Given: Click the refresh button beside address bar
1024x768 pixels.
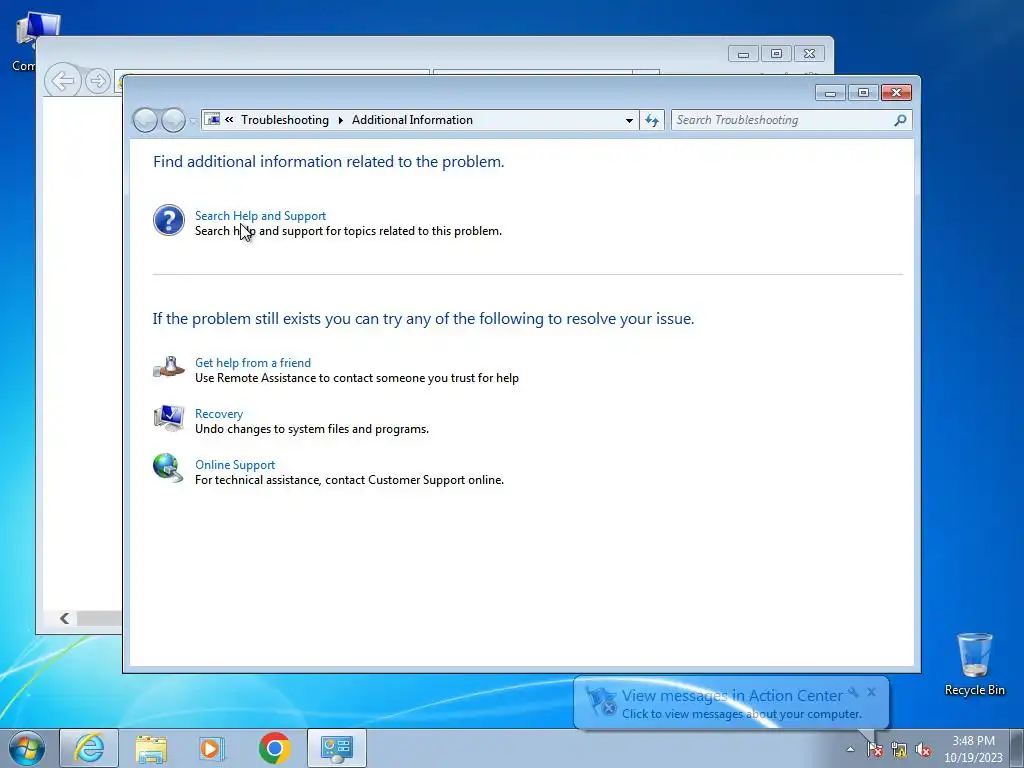Looking at the screenshot, I should coord(652,120).
